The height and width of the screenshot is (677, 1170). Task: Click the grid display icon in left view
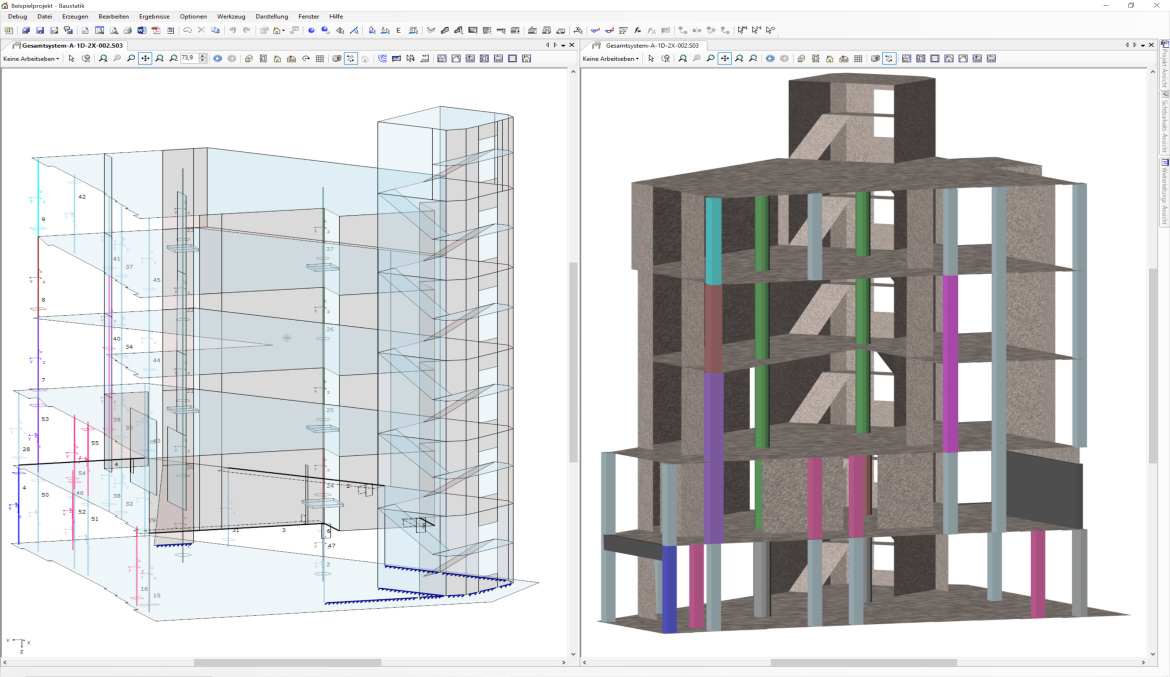pyautogui.click(x=320, y=59)
